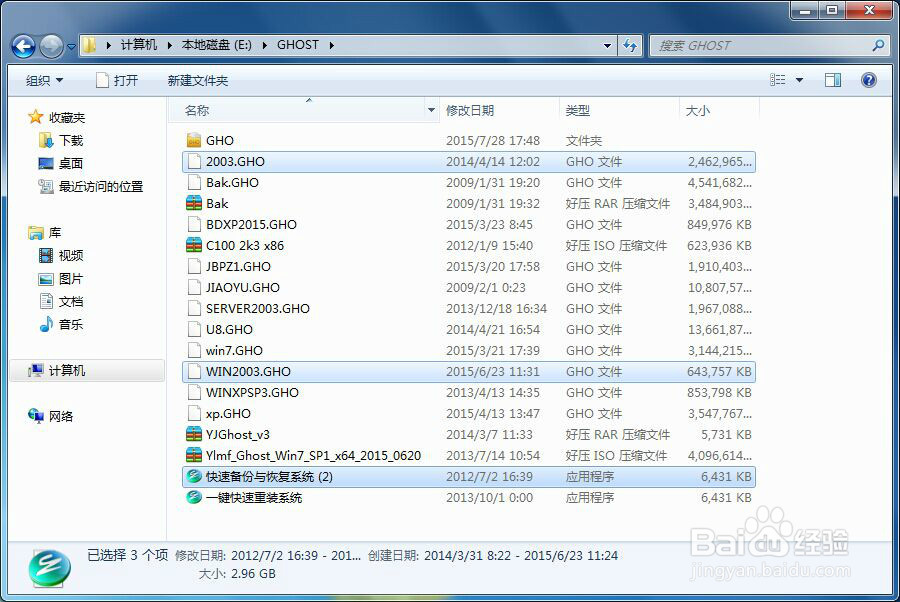Viewport: 900px width, 602px height.
Task: Open the recent pages dropdown beside forward arrow
Action: [71, 45]
